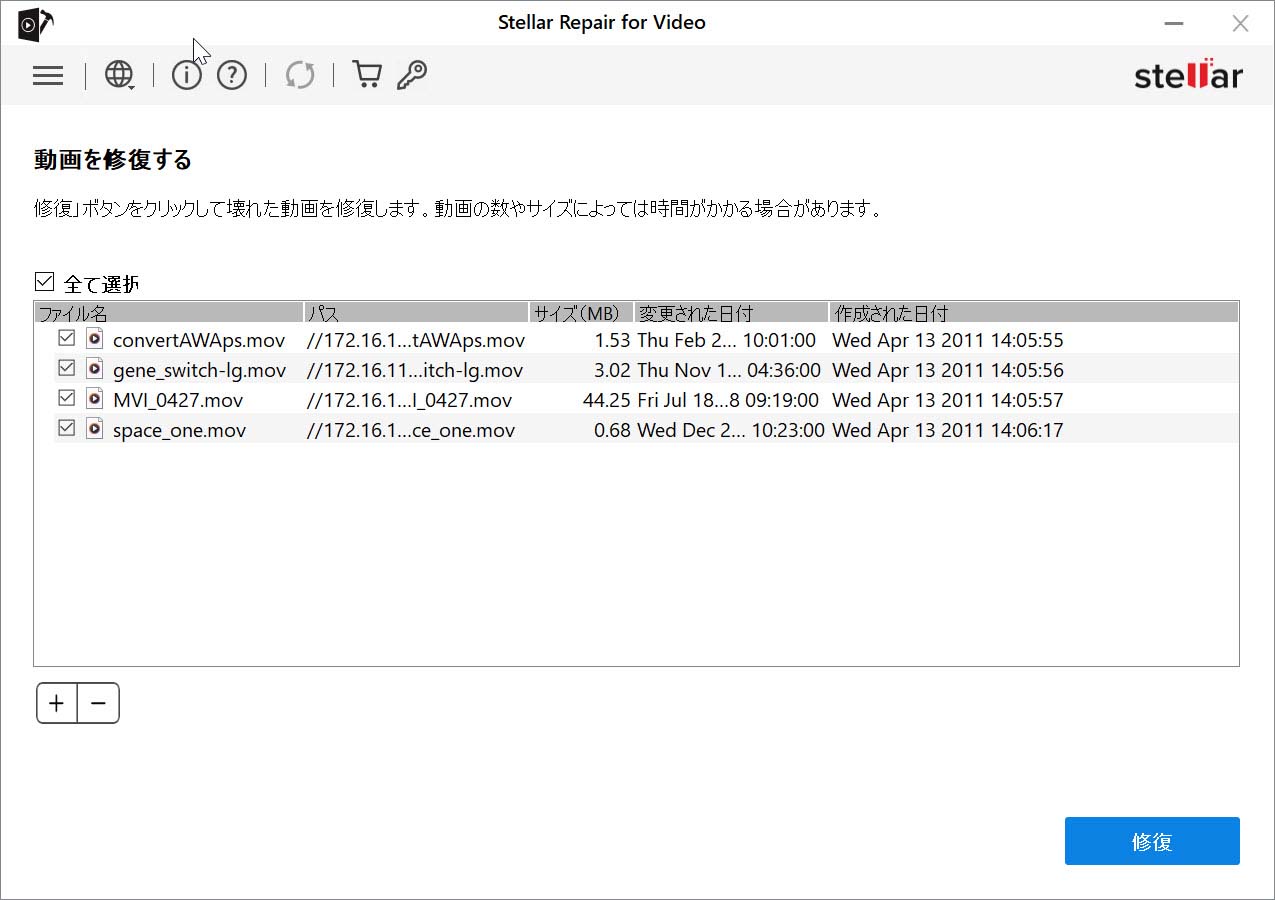Click the MVI_0427.mov video file icon
The width and height of the screenshot is (1275, 900).
tap(94, 399)
